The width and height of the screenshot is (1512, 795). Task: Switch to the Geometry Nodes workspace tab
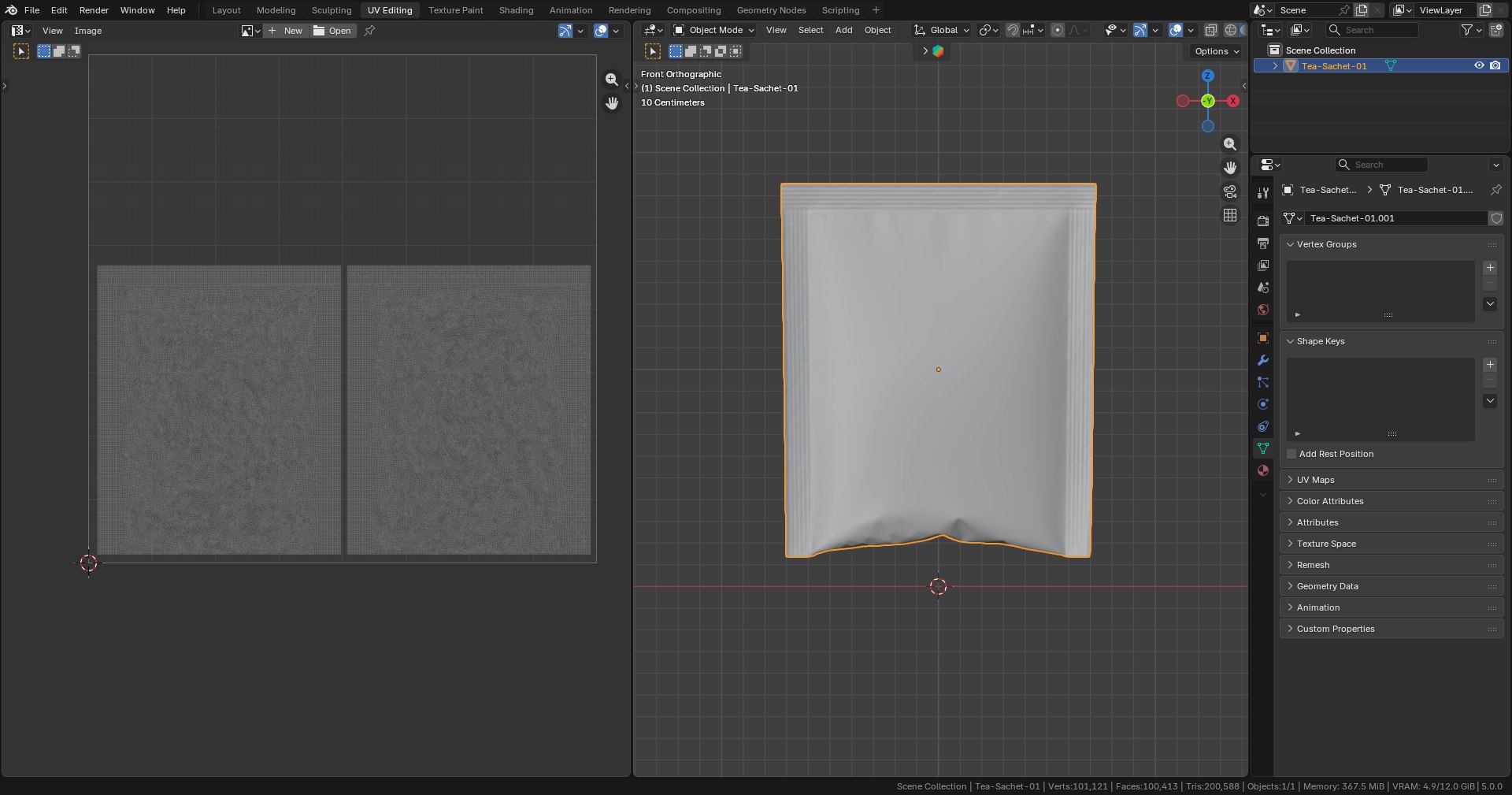(771, 10)
